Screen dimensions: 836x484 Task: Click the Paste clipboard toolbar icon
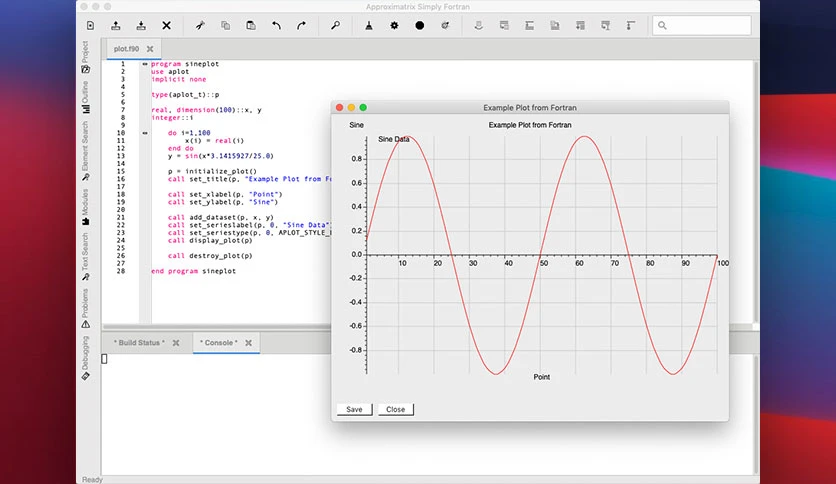pos(251,26)
